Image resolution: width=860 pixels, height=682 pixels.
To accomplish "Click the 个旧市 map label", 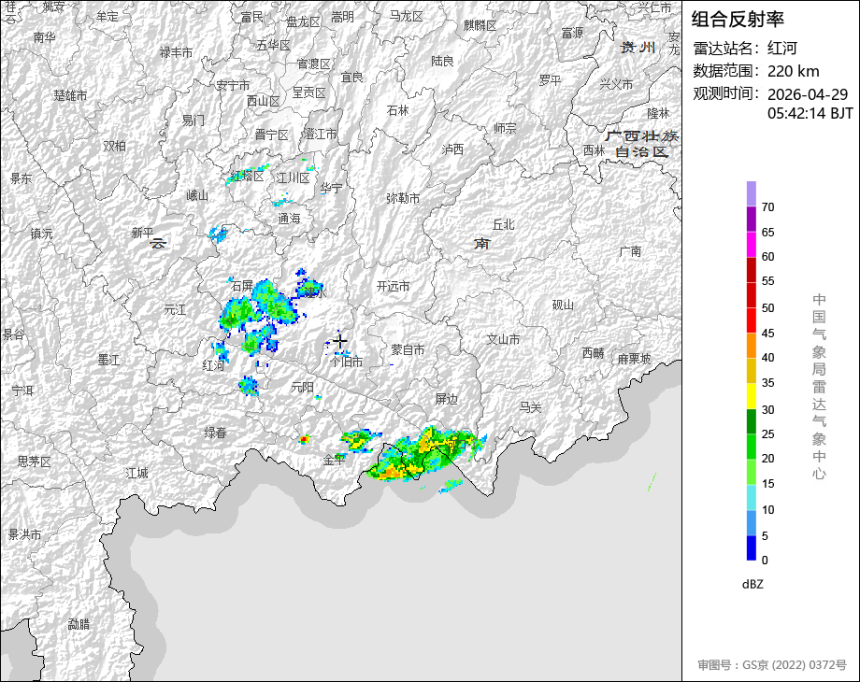I will (x=347, y=362).
